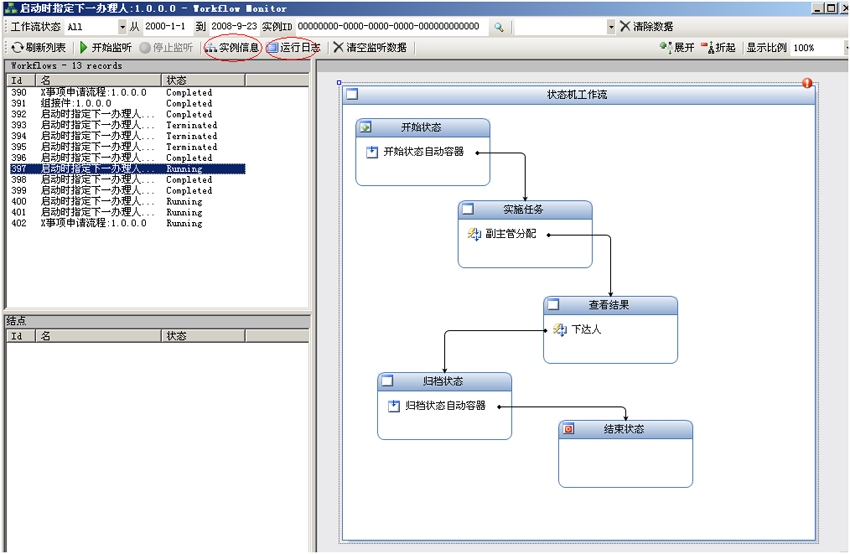Select the 开始状态 state title

coord(421,127)
